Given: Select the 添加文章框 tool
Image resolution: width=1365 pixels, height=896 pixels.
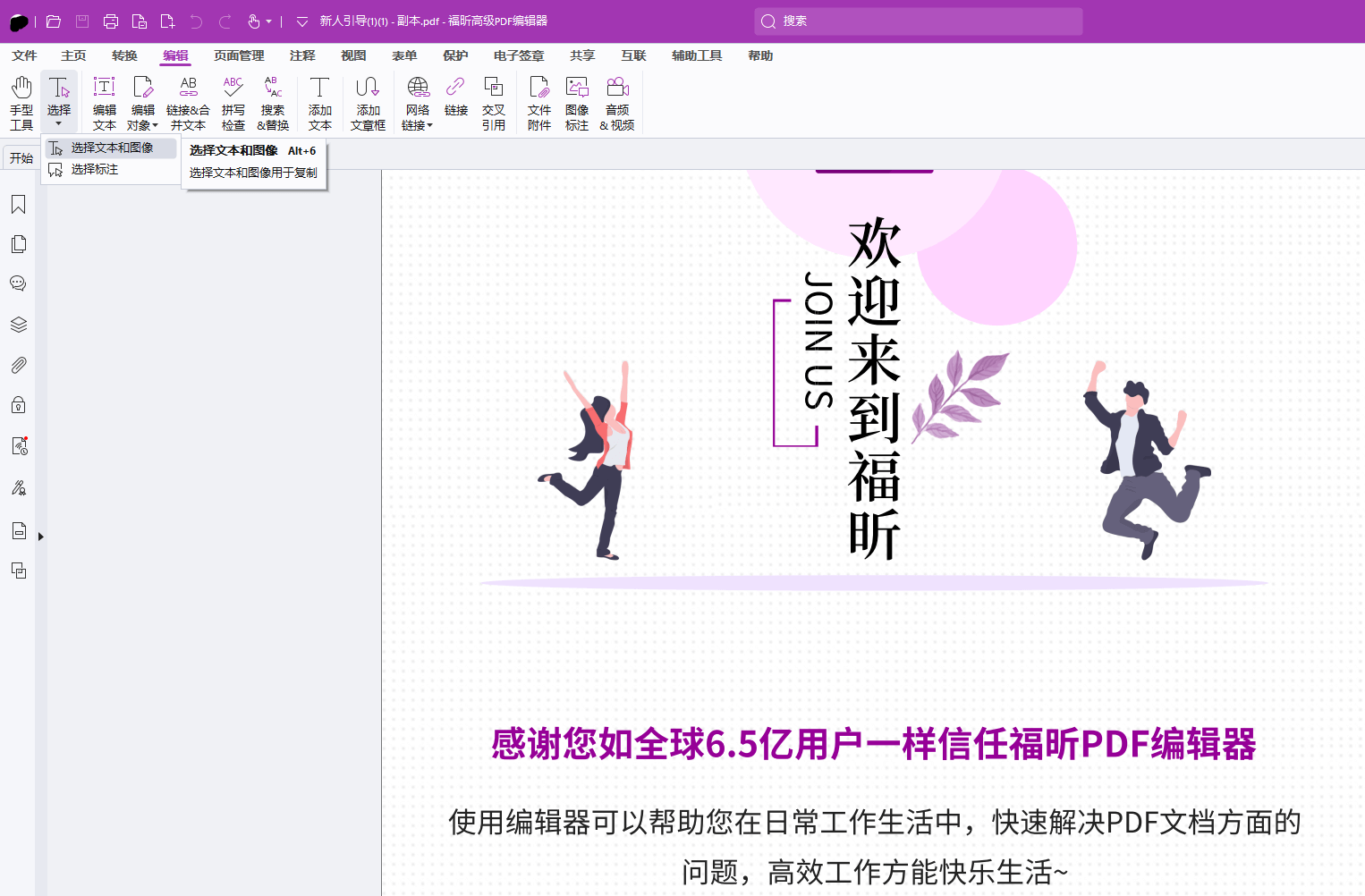Looking at the screenshot, I should [x=368, y=103].
